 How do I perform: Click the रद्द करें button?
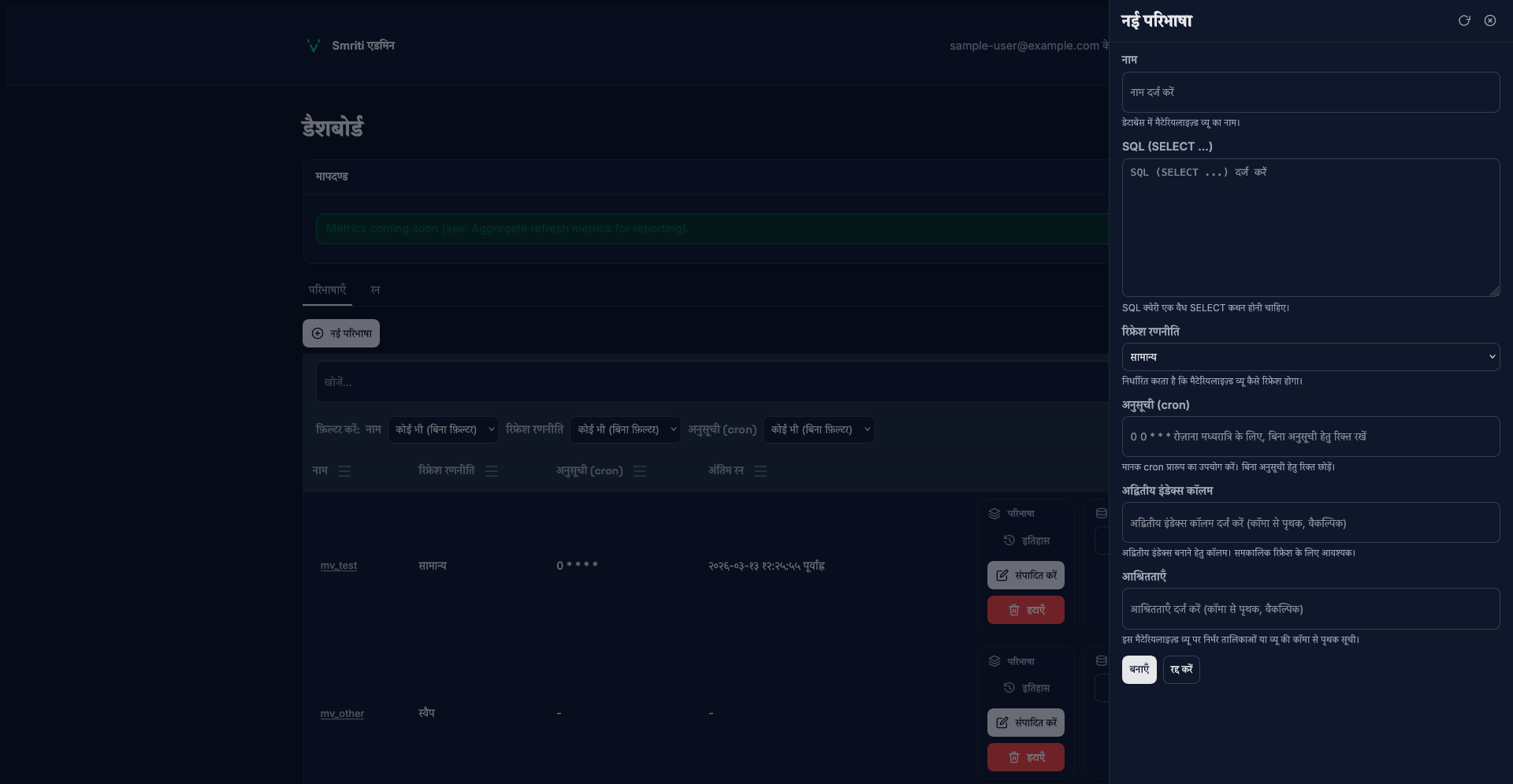click(1180, 670)
